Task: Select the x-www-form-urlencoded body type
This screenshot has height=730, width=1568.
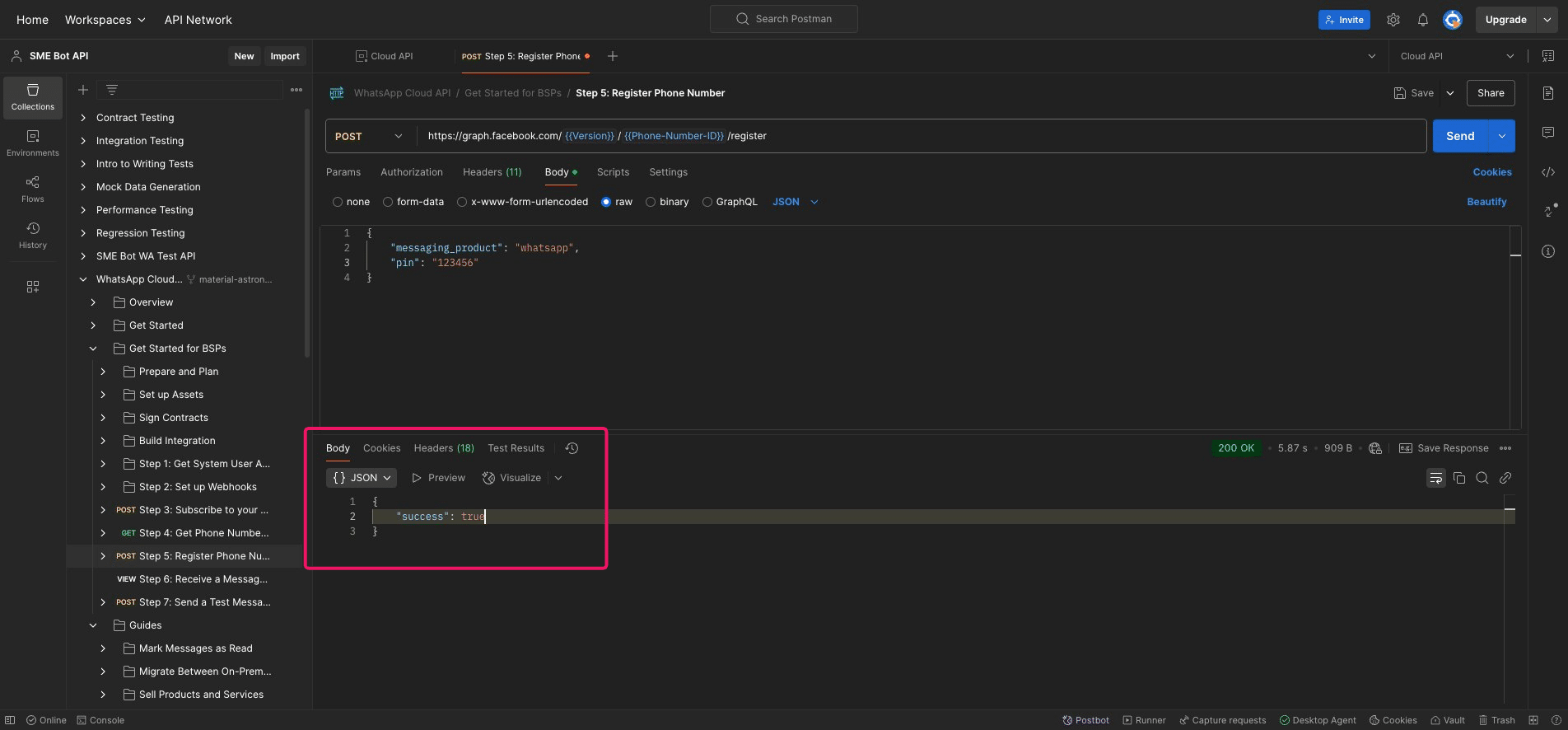Action: click(462, 202)
